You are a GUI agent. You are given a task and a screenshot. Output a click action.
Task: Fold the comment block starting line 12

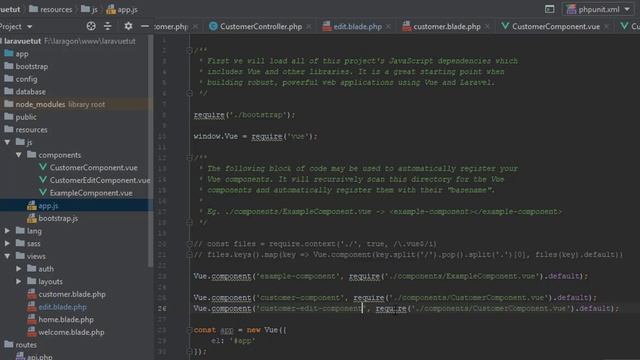click(189, 157)
